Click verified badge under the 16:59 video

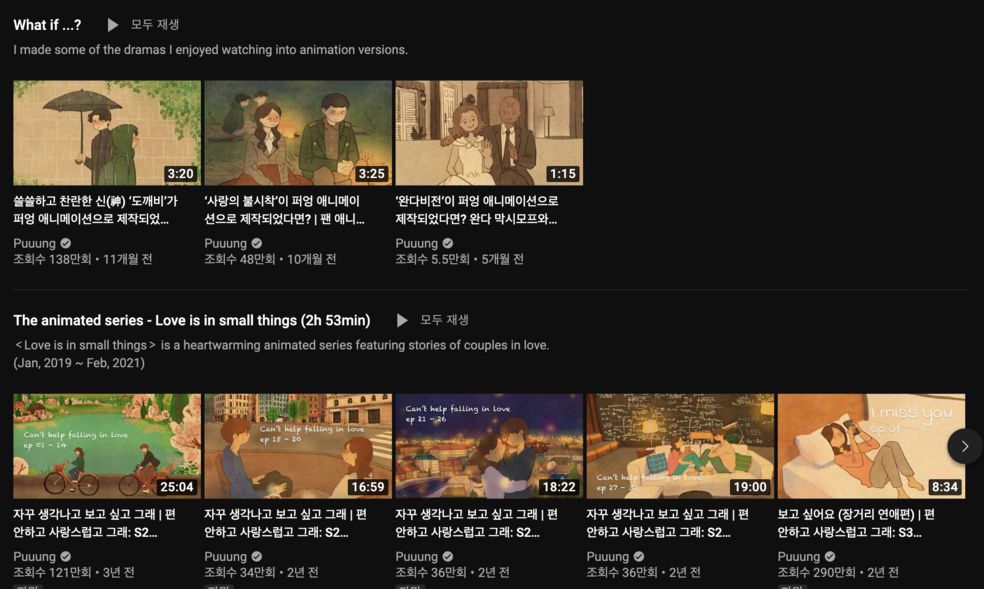tap(257, 556)
